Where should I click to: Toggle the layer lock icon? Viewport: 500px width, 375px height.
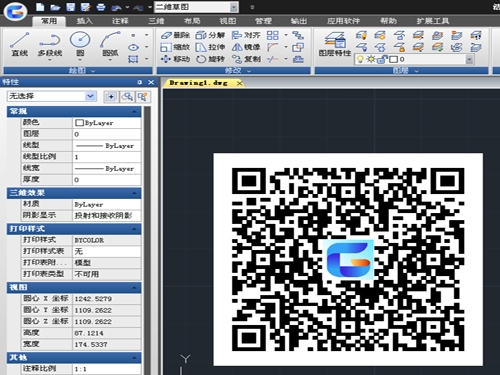pyautogui.click(x=382, y=59)
